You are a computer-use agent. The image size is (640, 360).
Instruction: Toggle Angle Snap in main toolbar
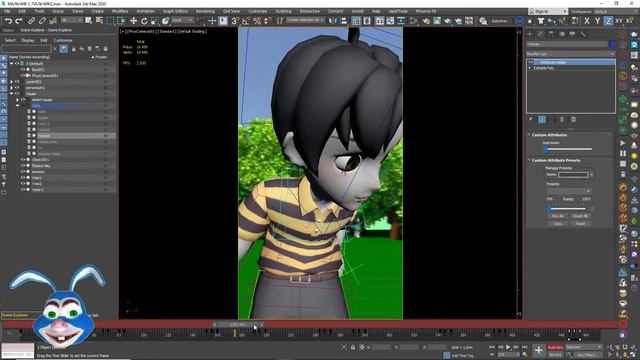[x=246, y=20]
